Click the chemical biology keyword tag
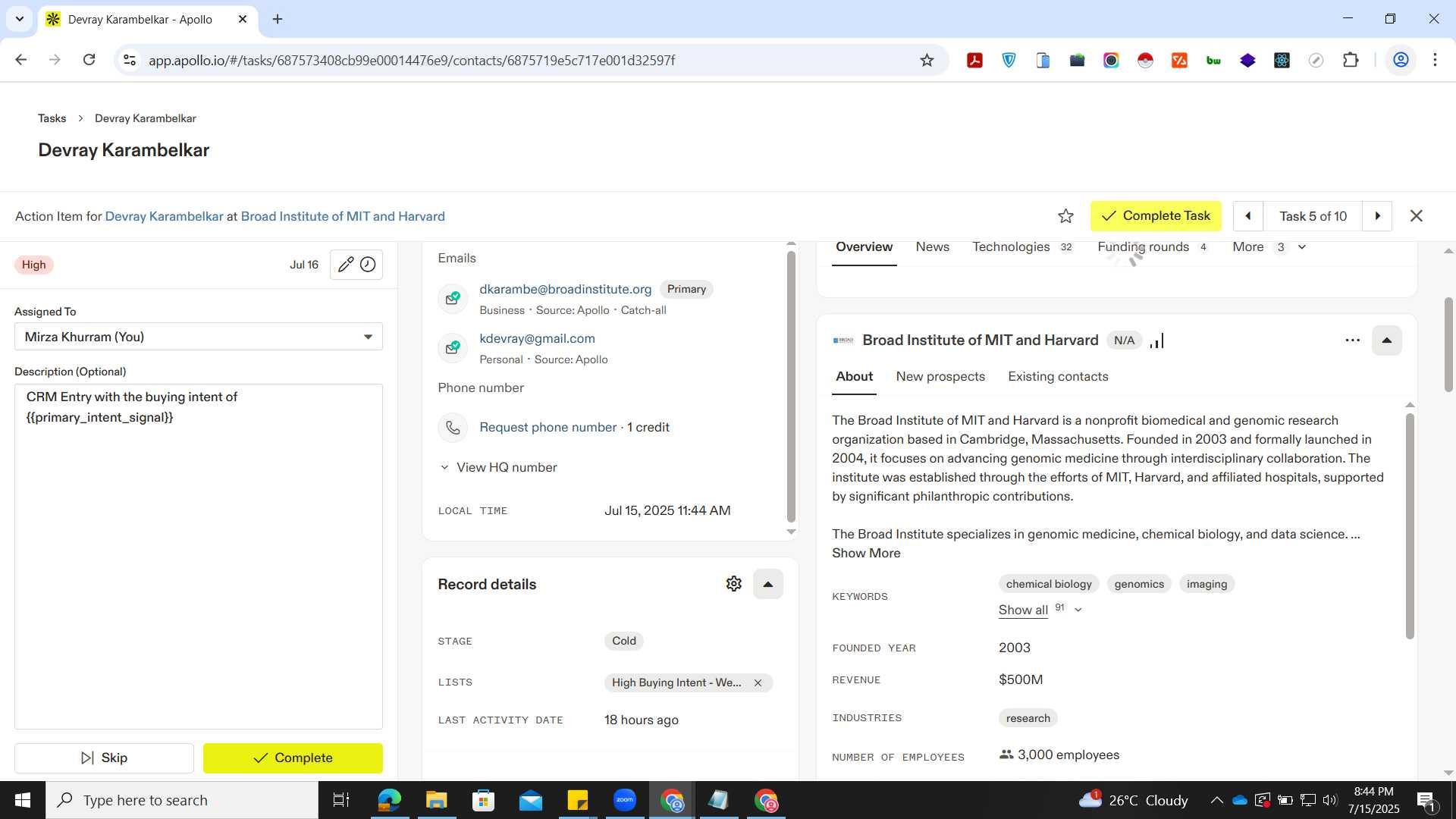Image resolution: width=1456 pixels, height=819 pixels. click(x=1049, y=585)
